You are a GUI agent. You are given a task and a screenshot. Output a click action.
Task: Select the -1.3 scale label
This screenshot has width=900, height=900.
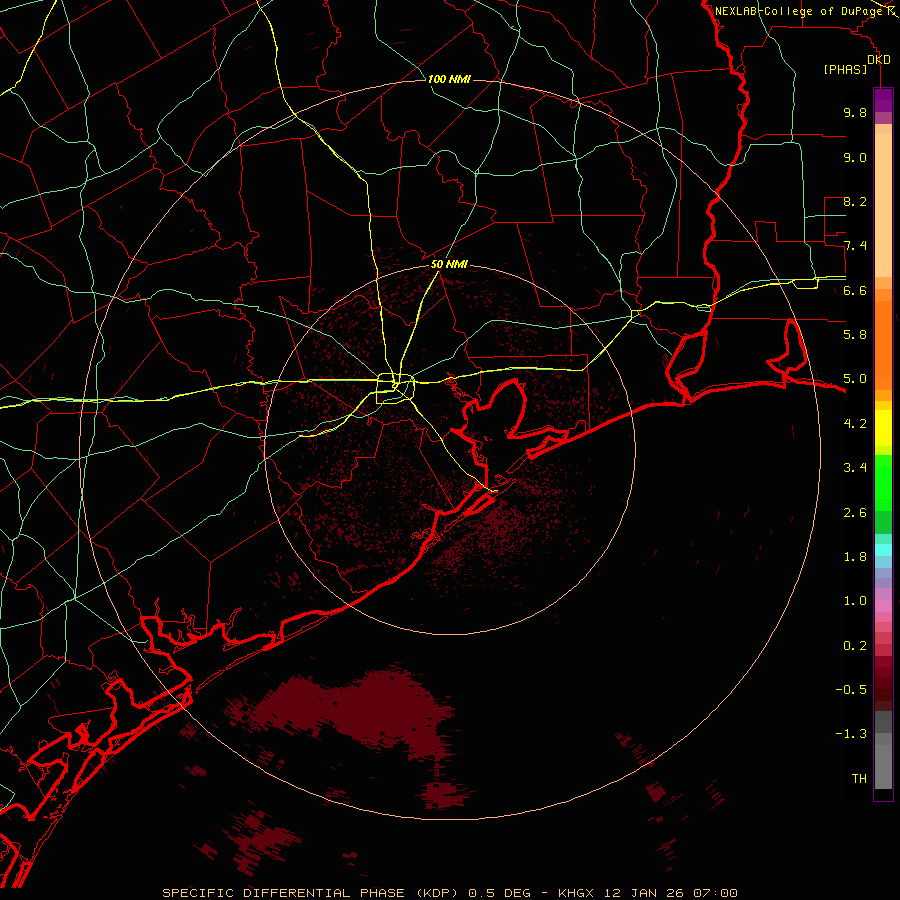point(851,734)
